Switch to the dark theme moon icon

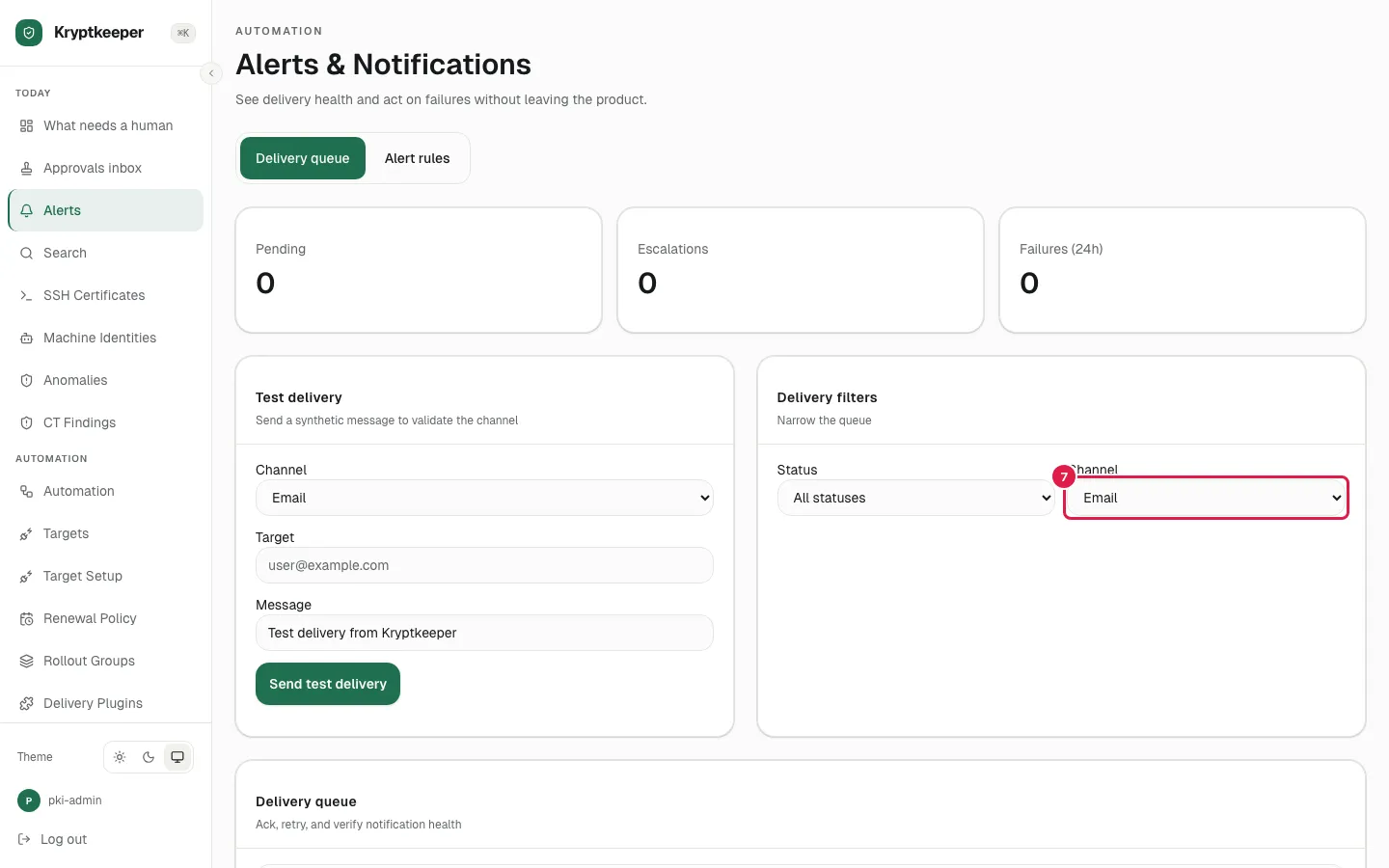(x=149, y=757)
